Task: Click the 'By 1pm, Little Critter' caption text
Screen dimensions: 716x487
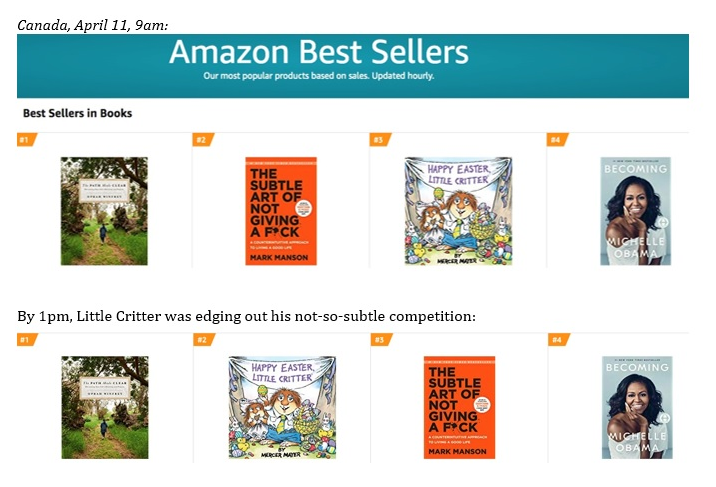Action: point(245,316)
